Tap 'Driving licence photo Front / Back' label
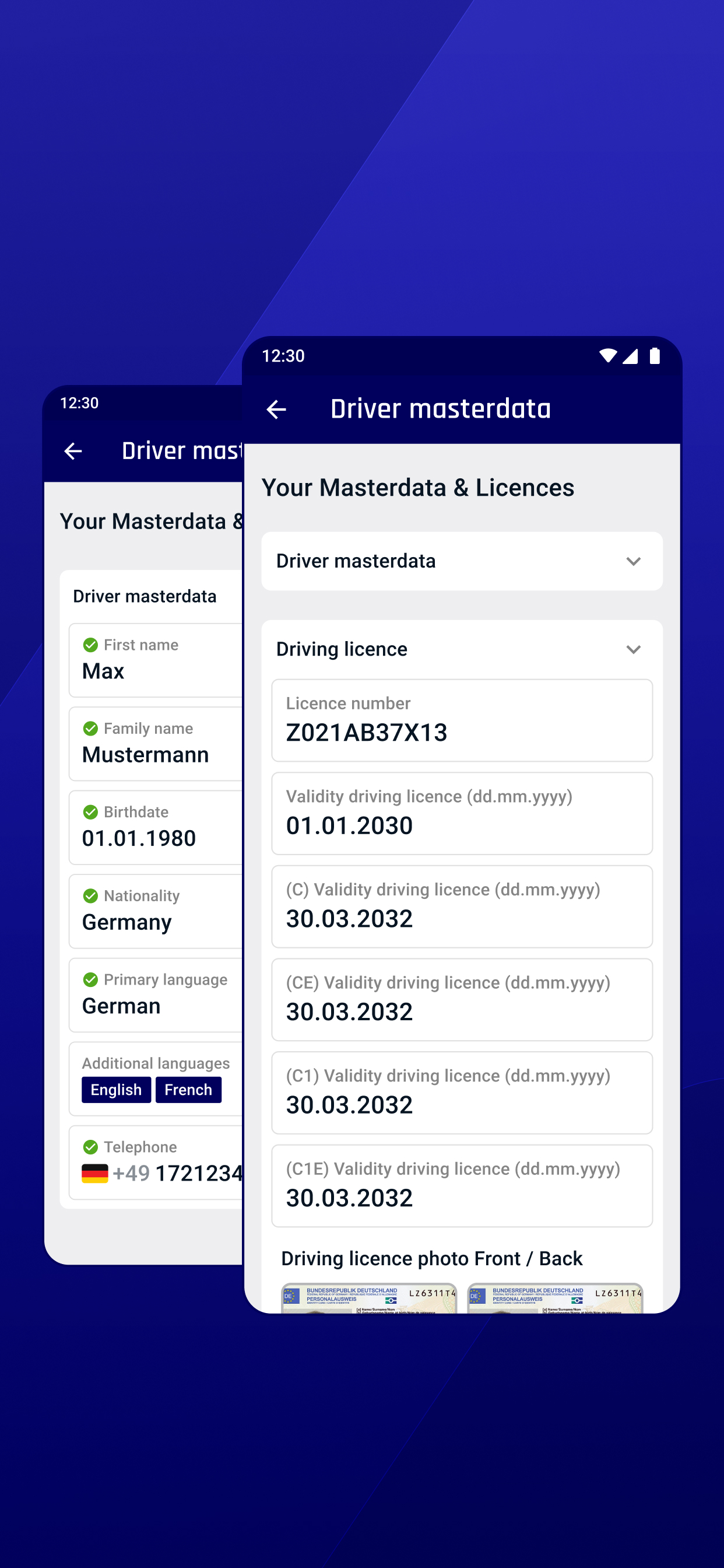 [431, 1258]
